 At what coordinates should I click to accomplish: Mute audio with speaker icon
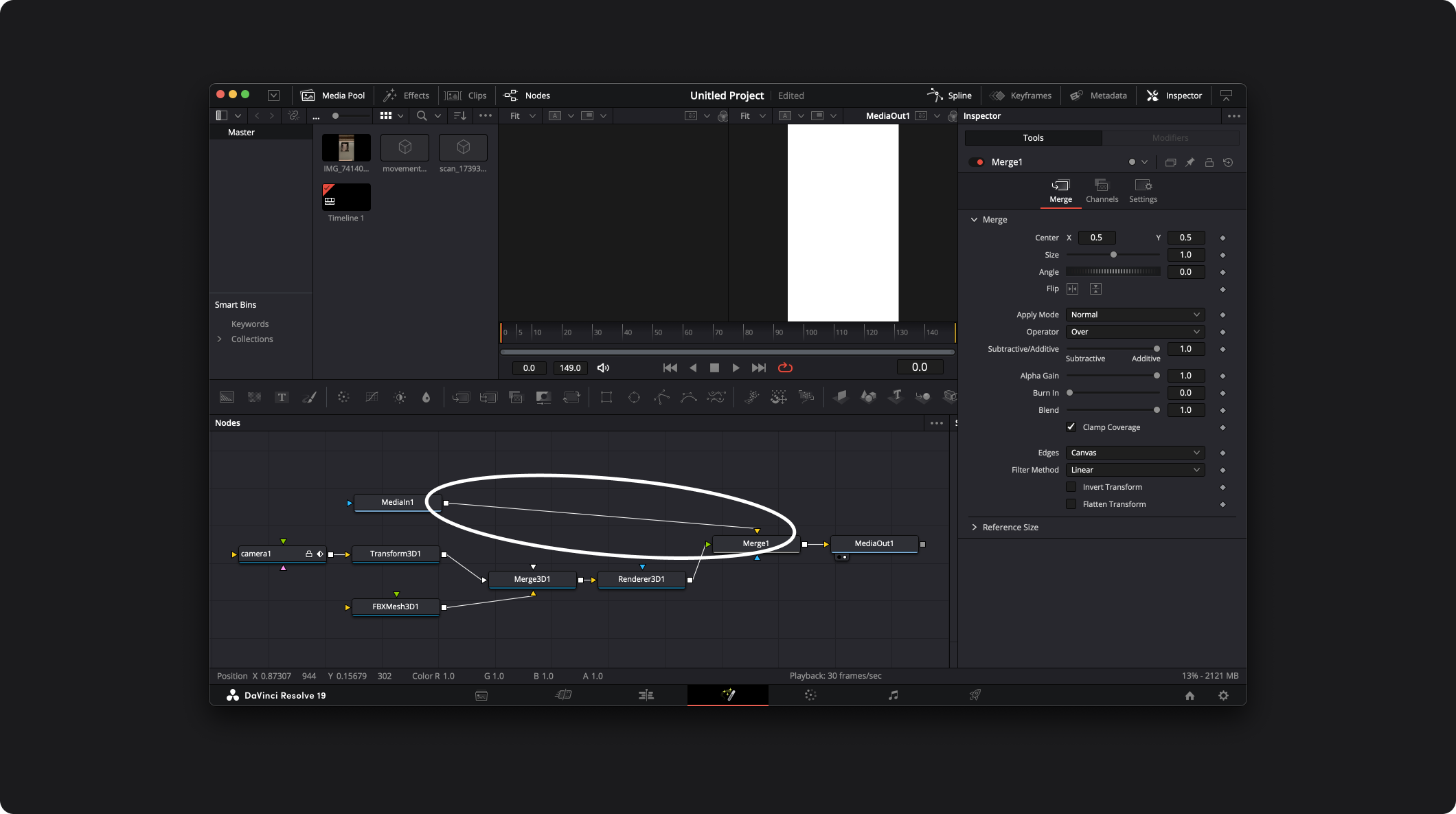point(603,368)
